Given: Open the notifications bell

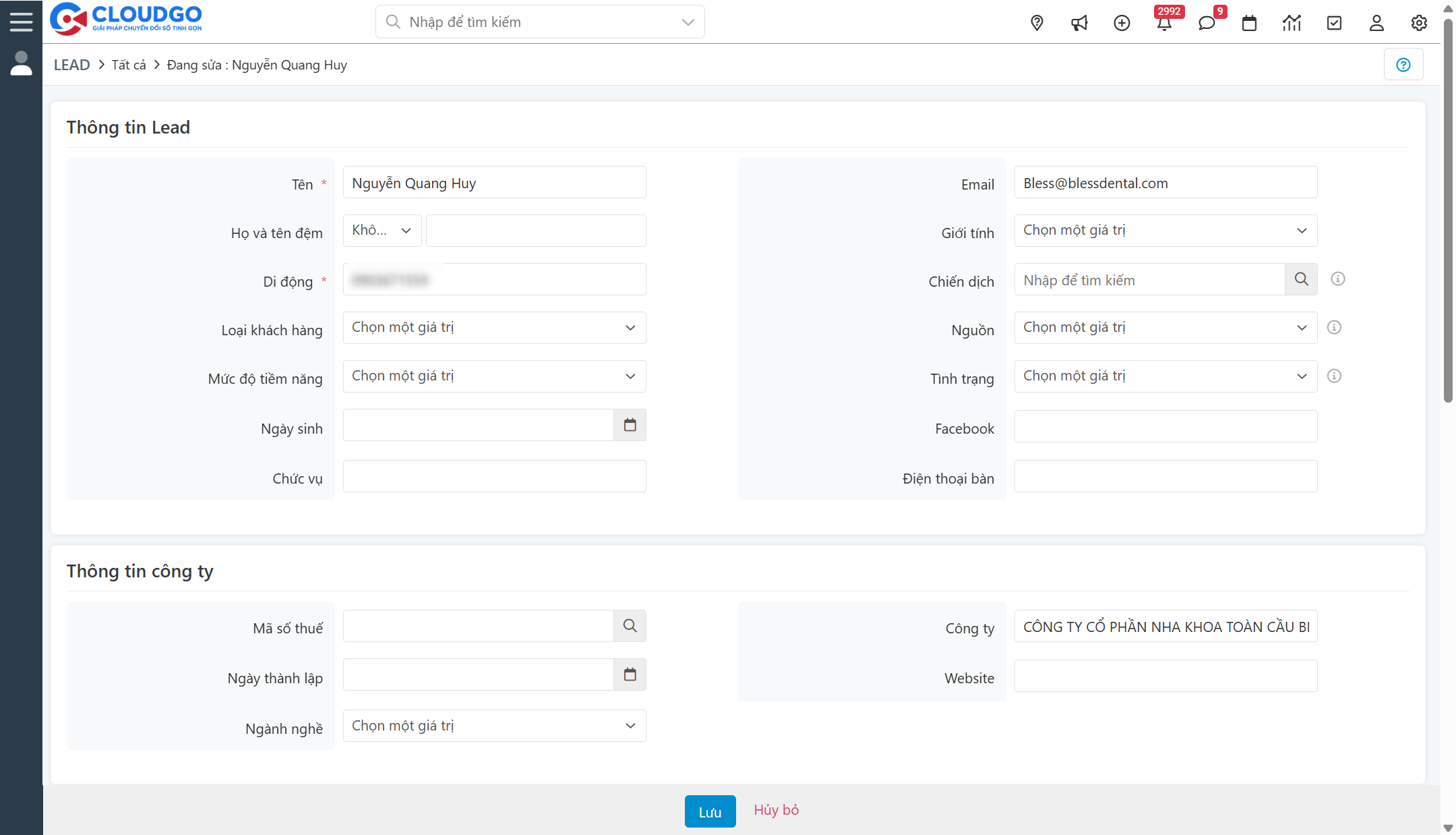Looking at the screenshot, I should tap(1164, 24).
